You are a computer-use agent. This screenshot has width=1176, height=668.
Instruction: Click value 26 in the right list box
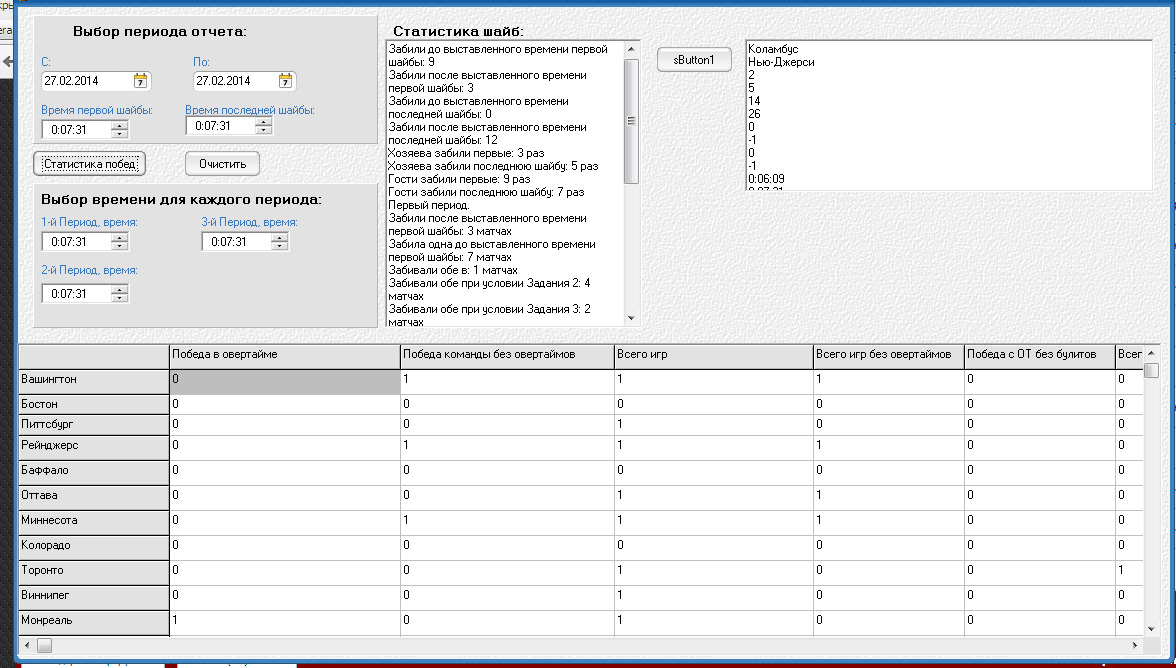tap(754, 114)
